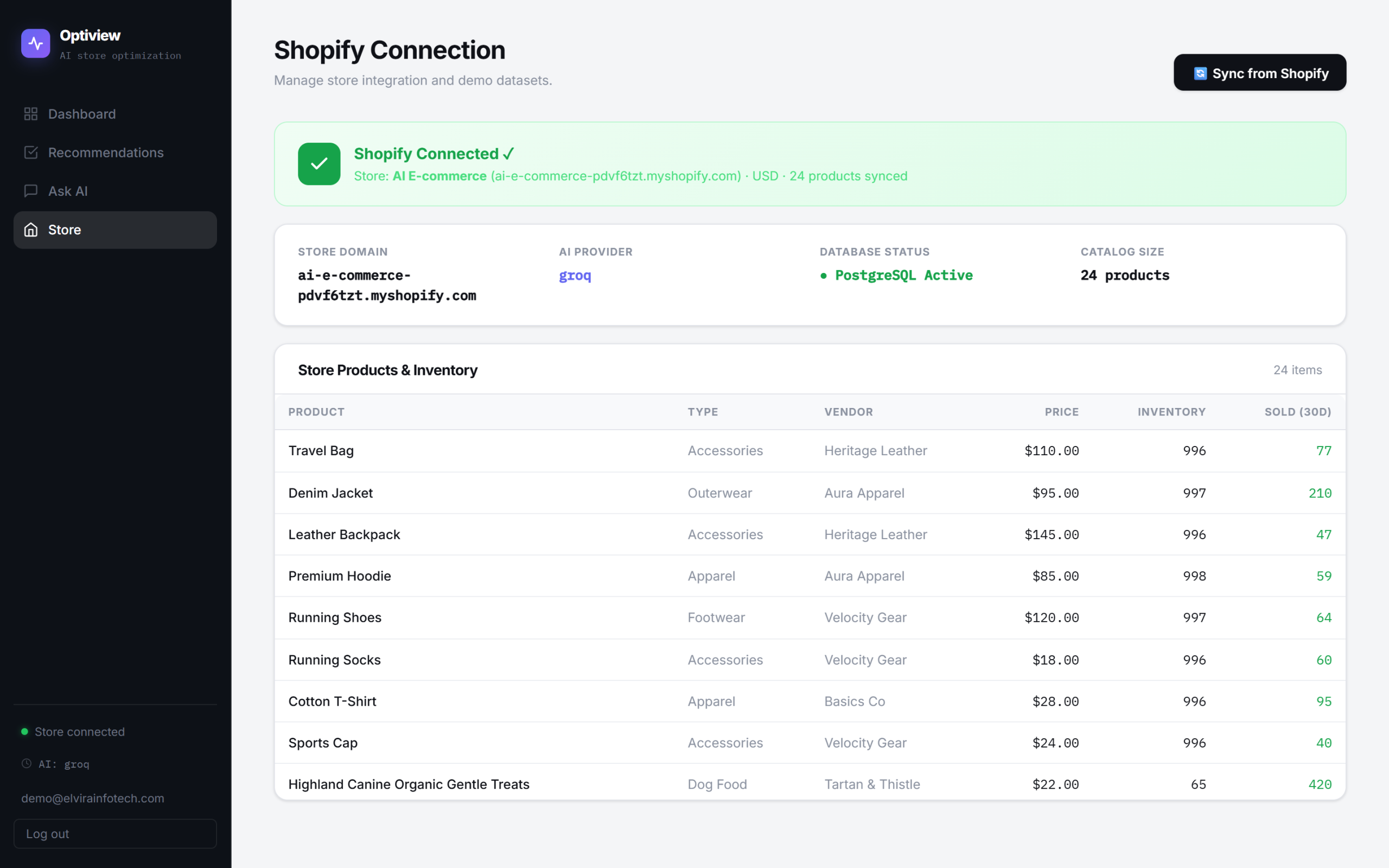
Task: Click Highland Canine Organic Gentle Treats
Action: [409, 784]
